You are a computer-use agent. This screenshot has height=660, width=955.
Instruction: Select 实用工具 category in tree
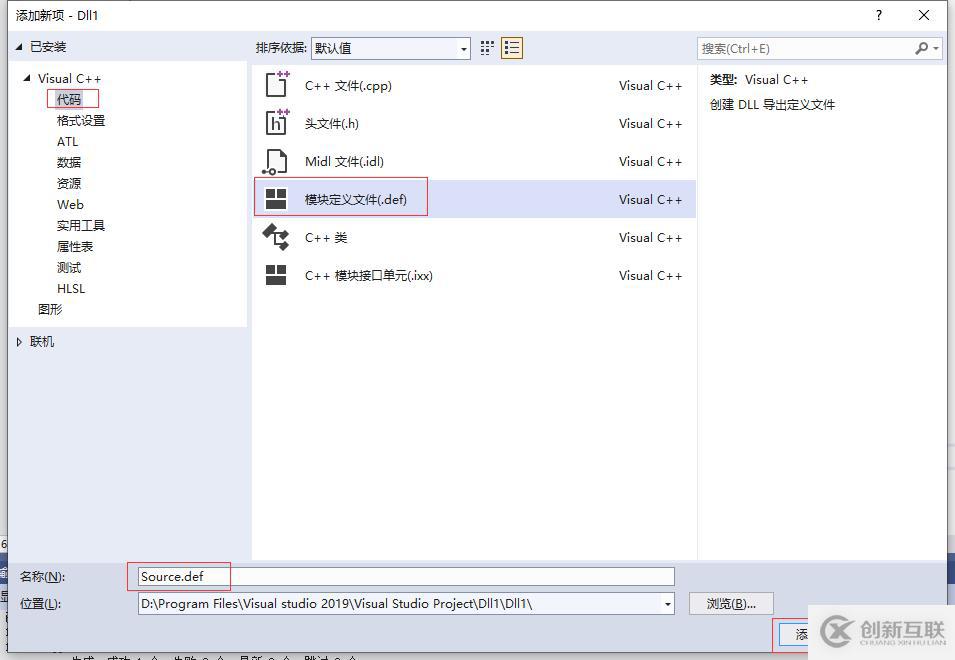click(x=81, y=226)
